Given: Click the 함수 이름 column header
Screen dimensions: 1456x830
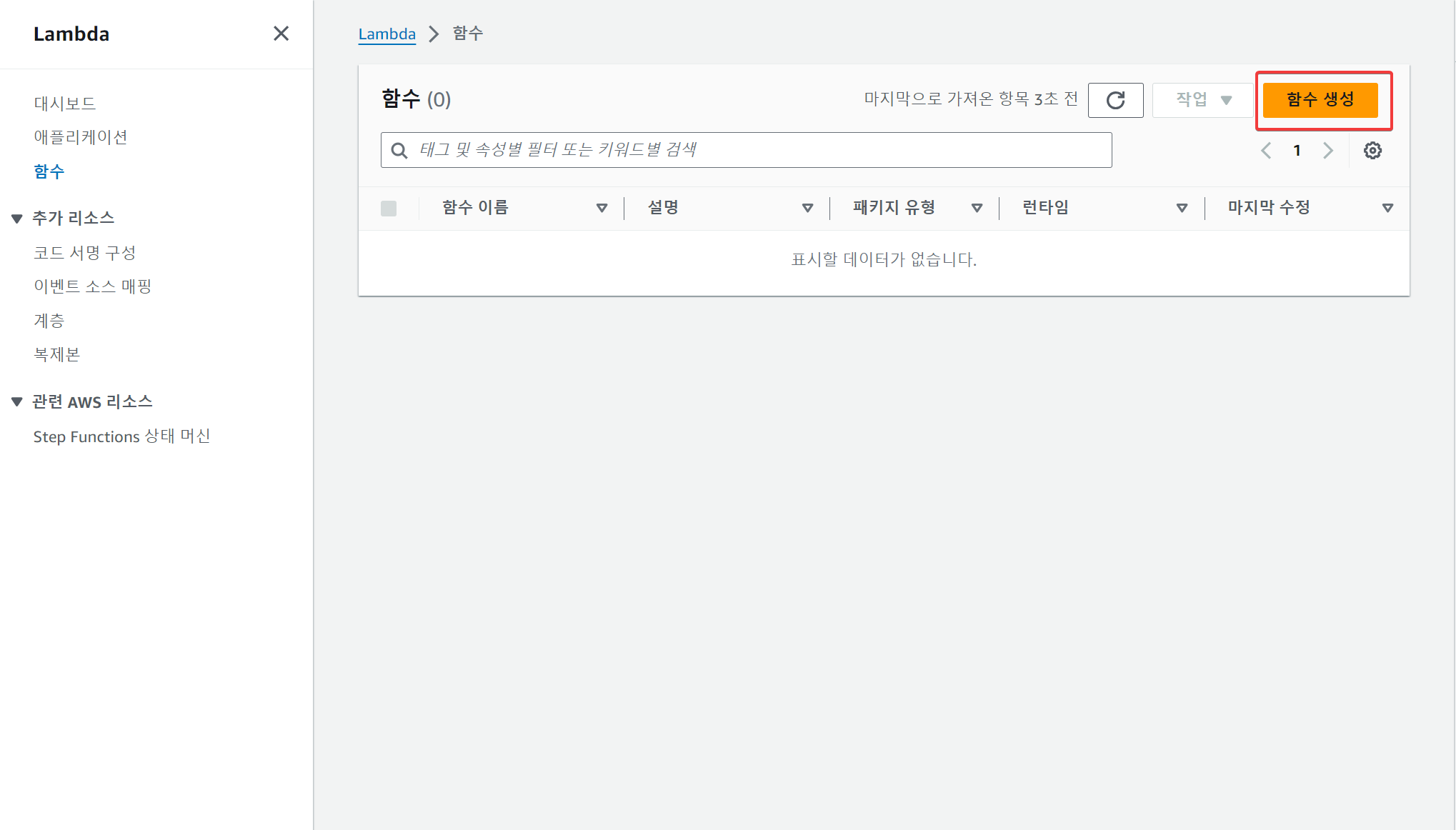Looking at the screenshot, I should (x=475, y=208).
